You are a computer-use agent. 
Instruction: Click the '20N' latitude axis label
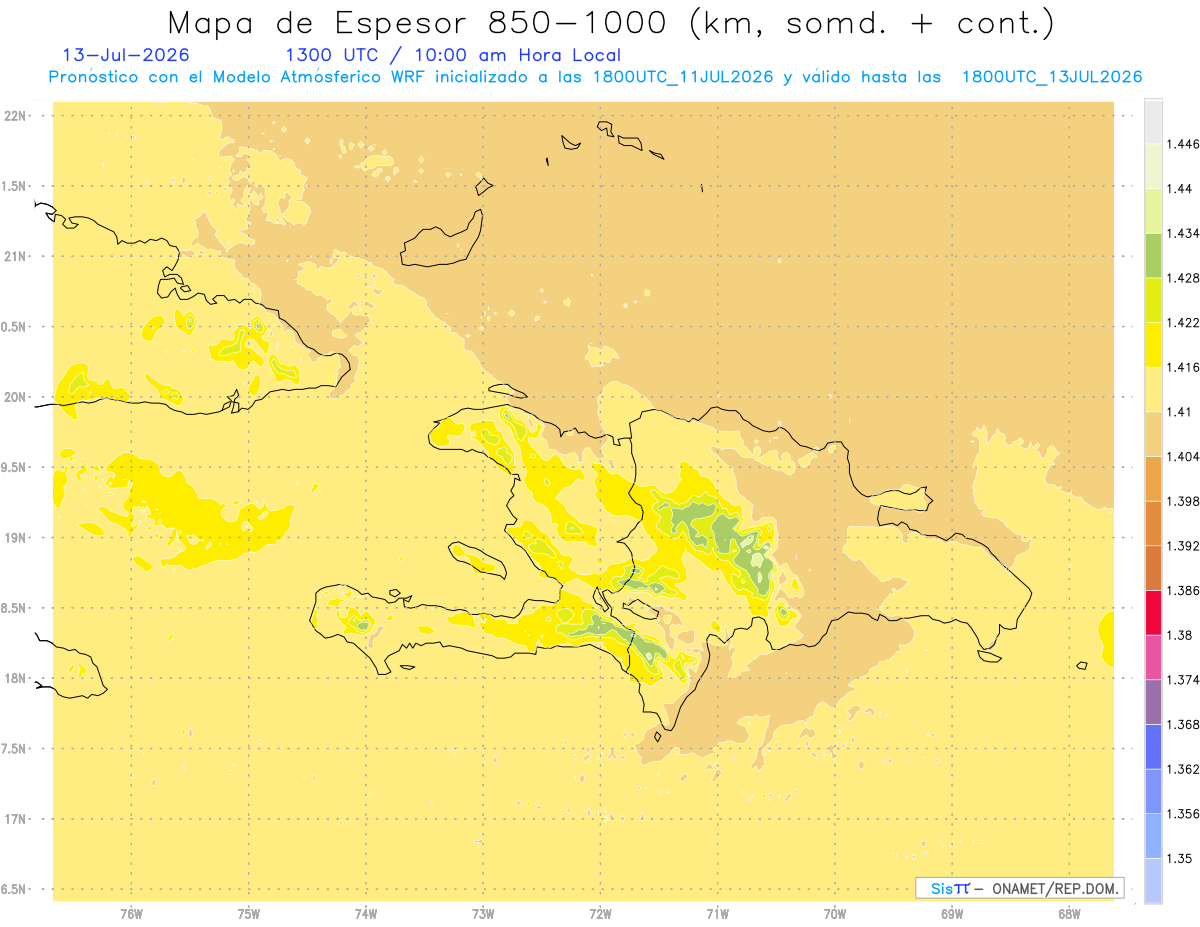coord(15,397)
